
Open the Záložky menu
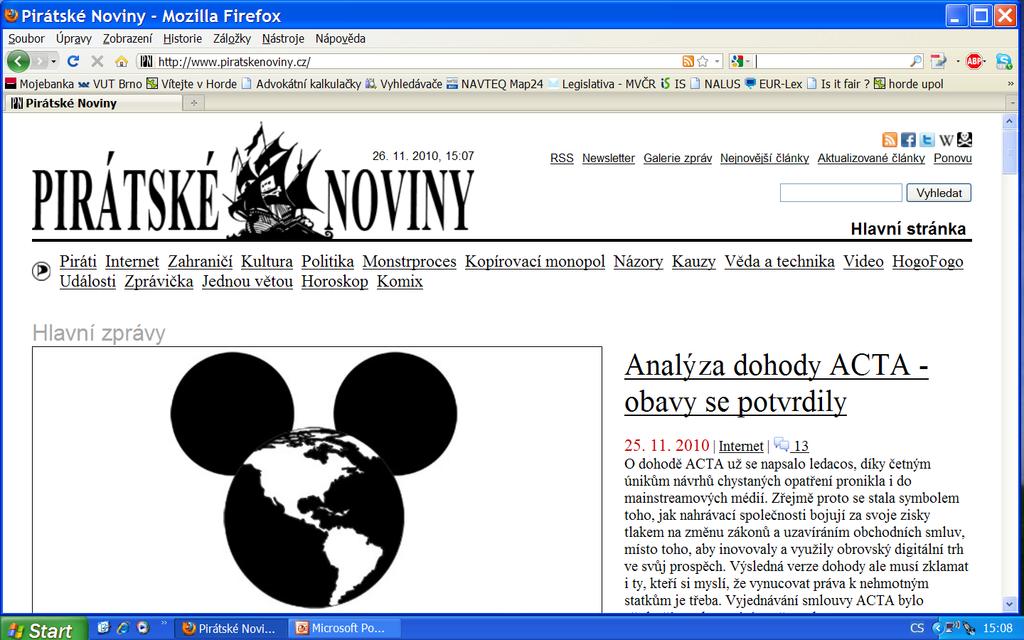pos(232,39)
